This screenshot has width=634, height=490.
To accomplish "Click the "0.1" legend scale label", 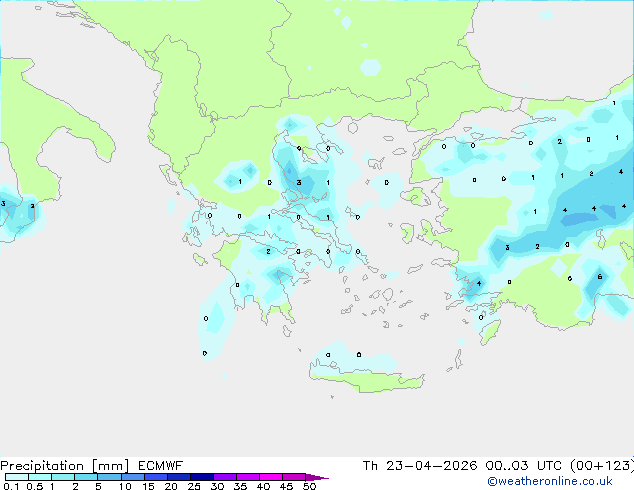I will point(11,486).
